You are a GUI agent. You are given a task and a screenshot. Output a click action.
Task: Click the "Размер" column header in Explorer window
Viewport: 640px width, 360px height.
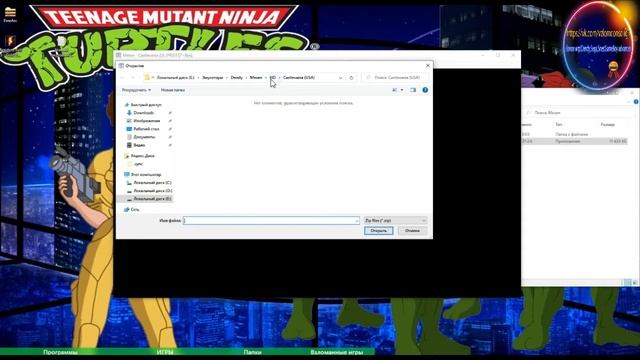(607, 124)
